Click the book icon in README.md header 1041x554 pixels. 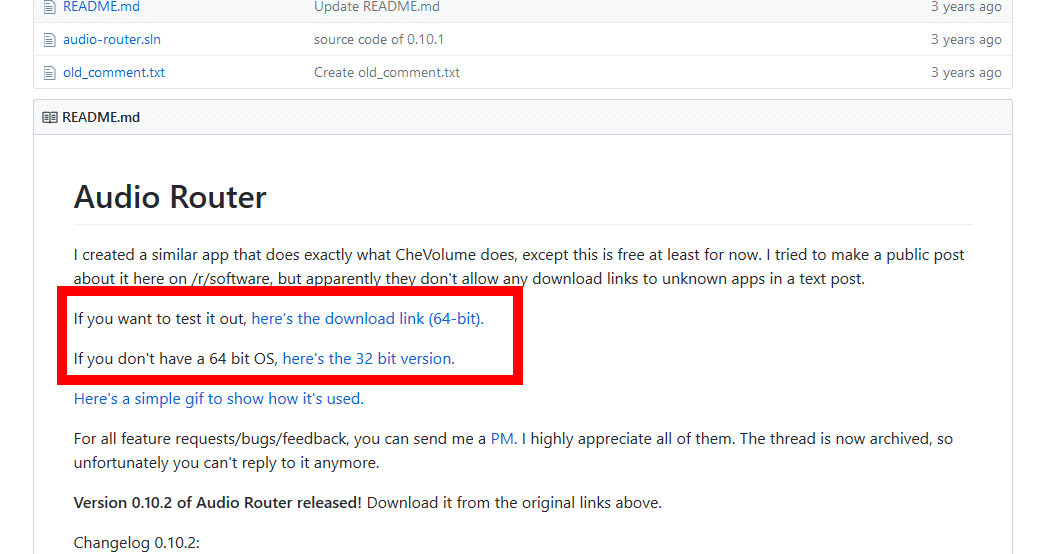[x=50, y=118]
